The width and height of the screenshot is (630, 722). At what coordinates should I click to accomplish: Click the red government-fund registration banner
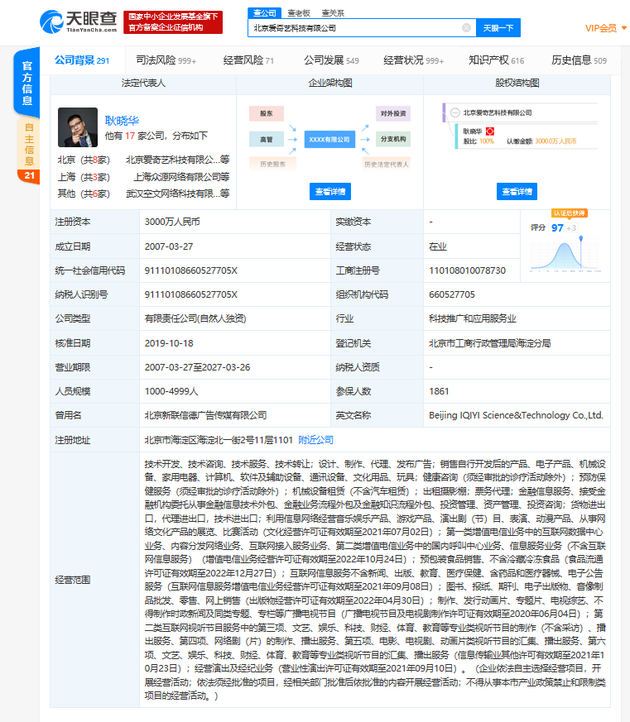click(x=173, y=22)
